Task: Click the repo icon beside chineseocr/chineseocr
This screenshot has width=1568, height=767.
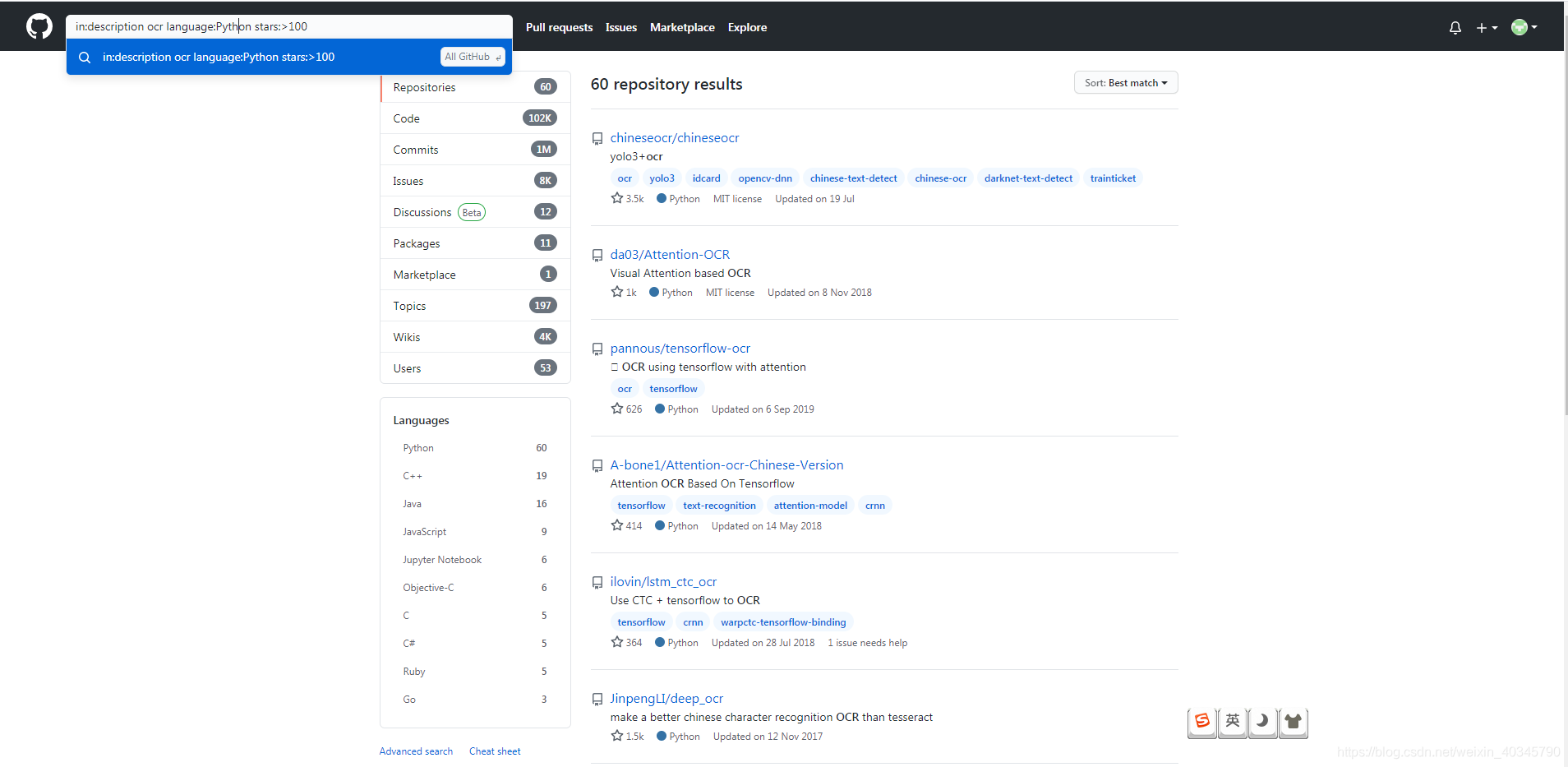Action: pyautogui.click(x=597, y=139)
